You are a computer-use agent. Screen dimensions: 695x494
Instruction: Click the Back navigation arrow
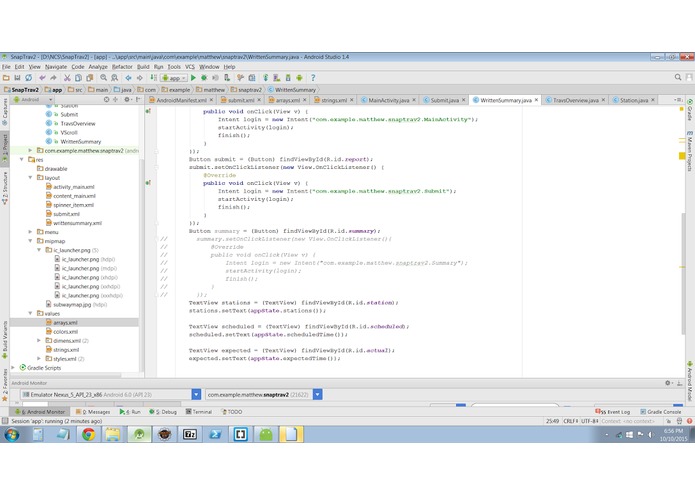(128, 78)
